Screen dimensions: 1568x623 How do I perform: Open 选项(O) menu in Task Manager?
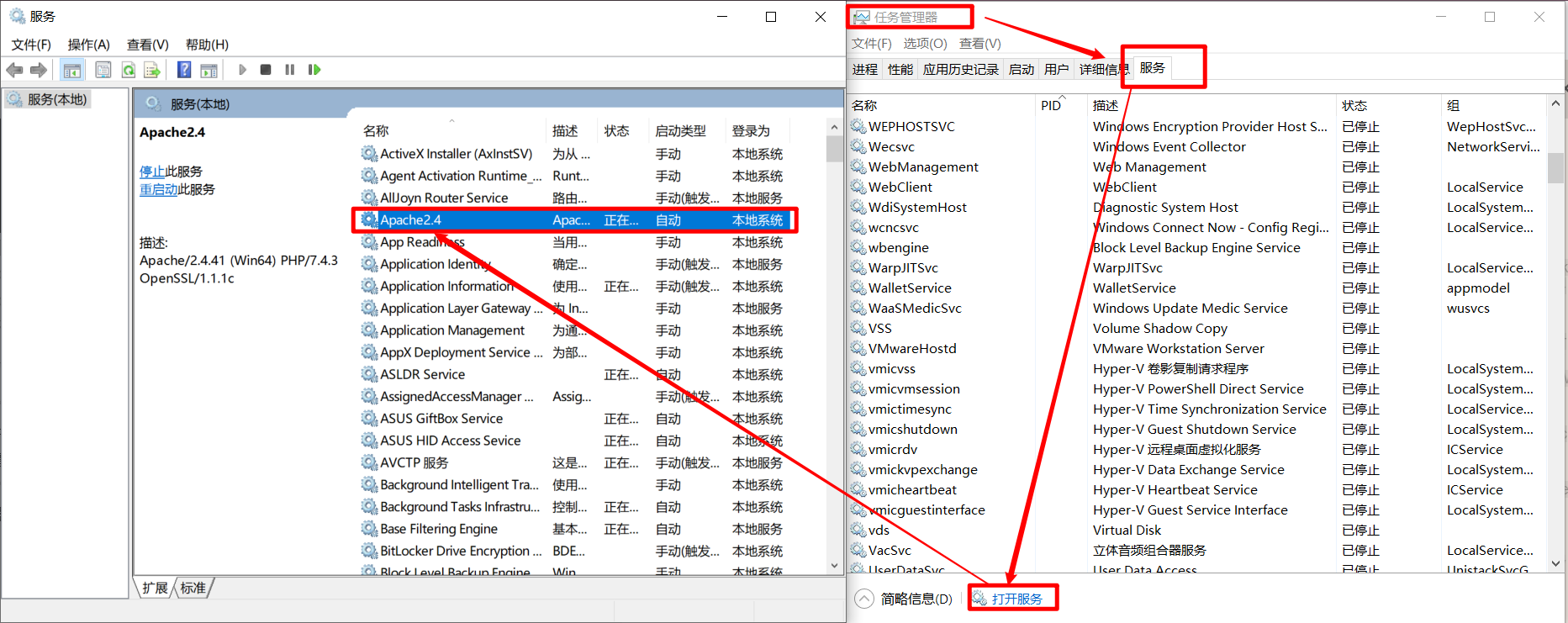click(x=925, y=44)
